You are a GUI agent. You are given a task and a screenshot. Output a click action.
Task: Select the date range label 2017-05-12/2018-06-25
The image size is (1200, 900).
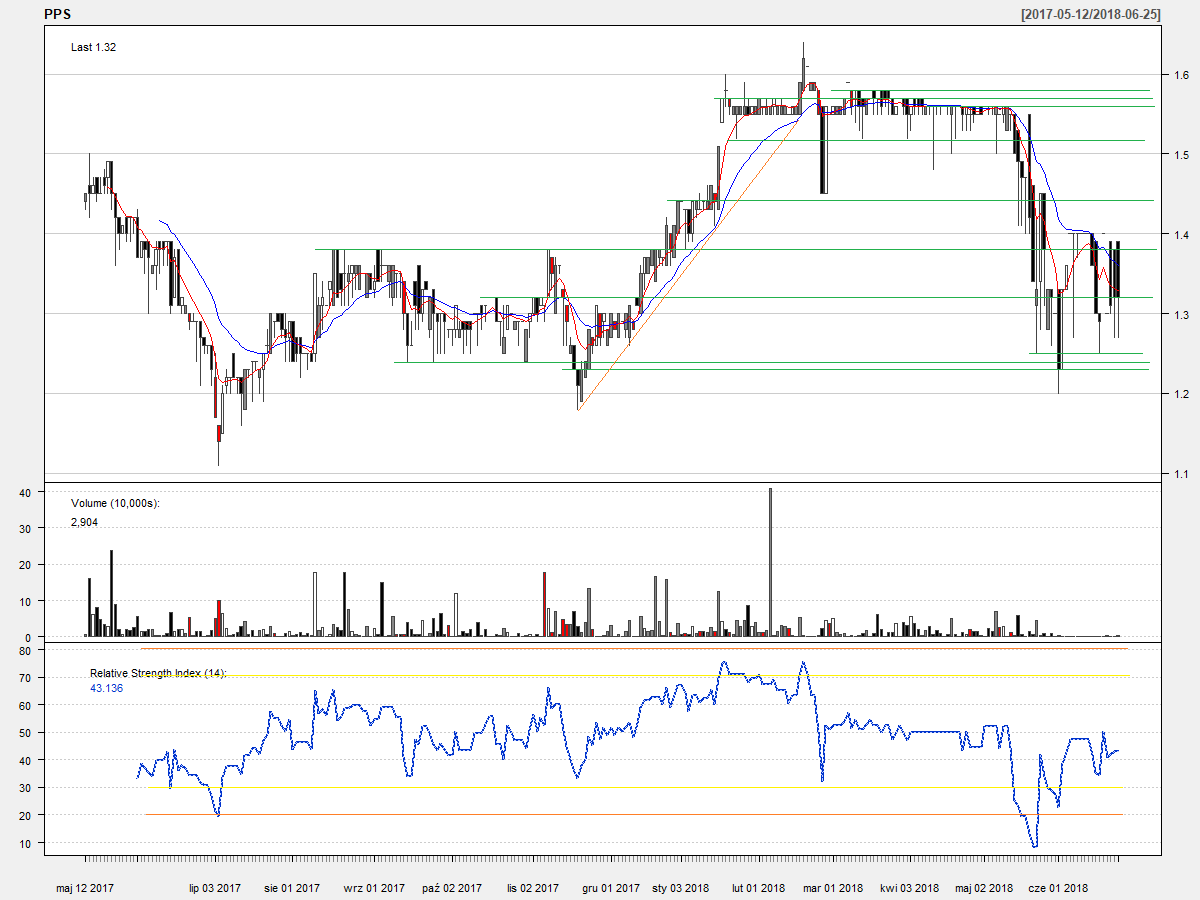[1090, 15]
